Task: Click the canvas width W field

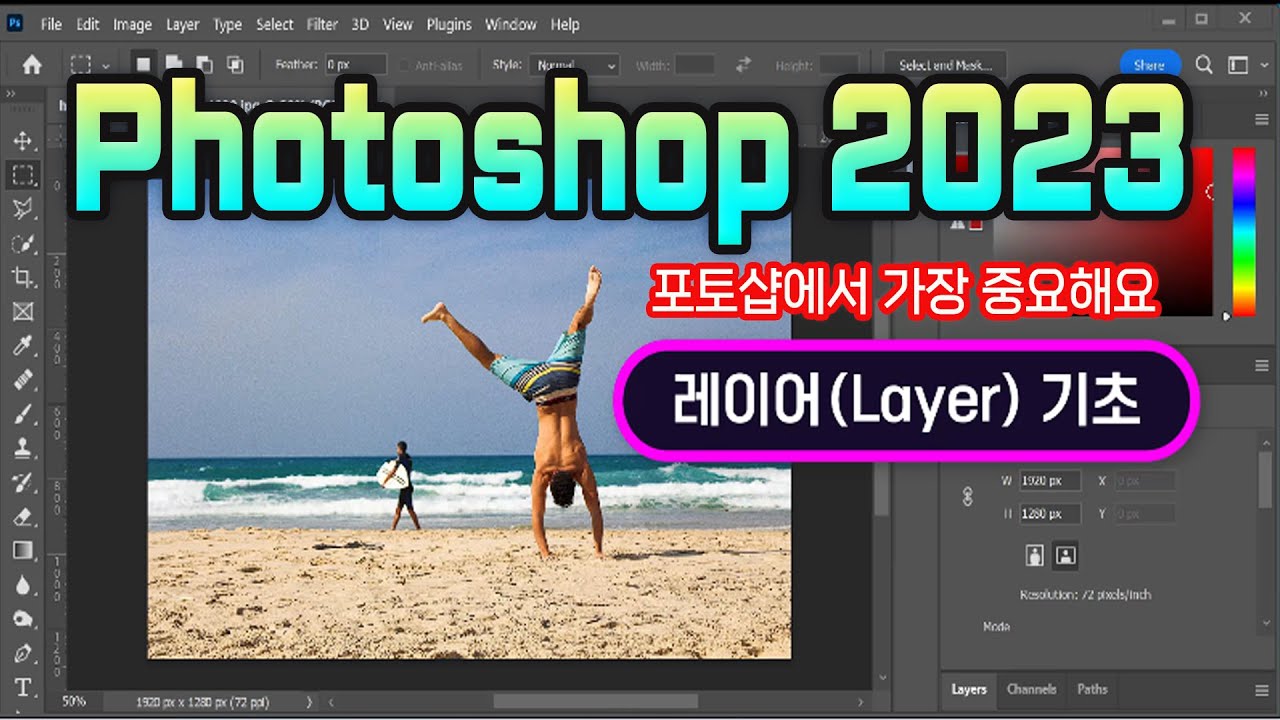Action: [x=1050, y=481]
